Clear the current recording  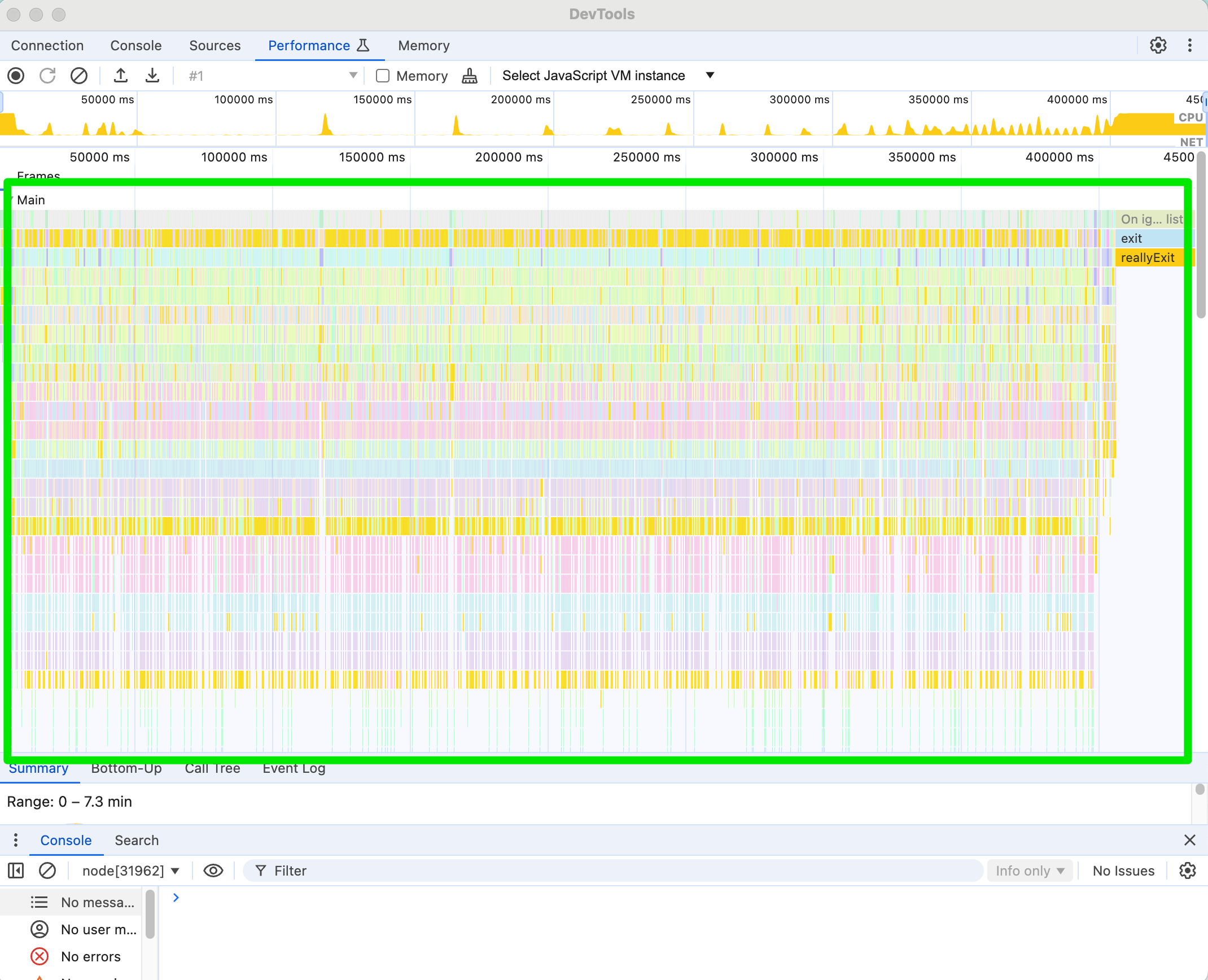[79, 76]
